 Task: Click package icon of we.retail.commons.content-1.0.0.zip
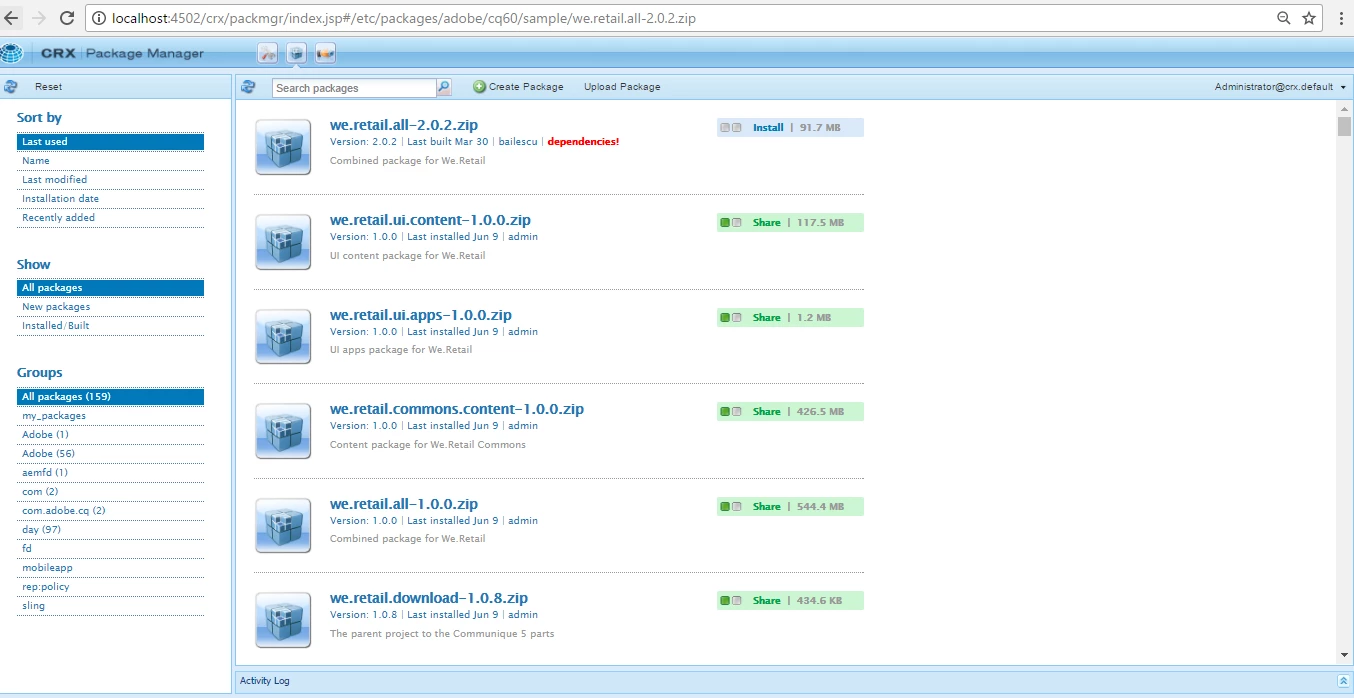[x=283, y=431]
